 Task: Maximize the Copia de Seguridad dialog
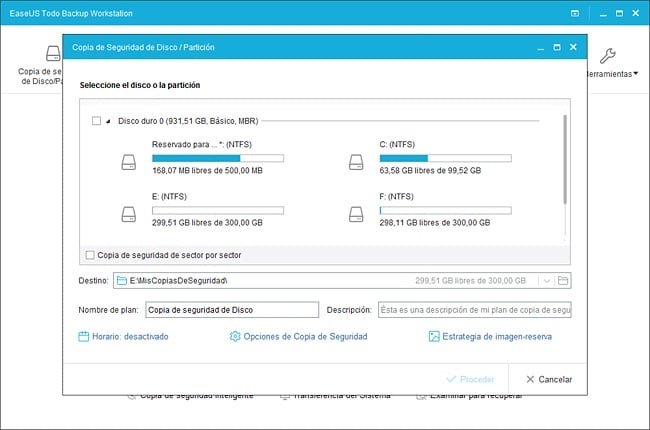pos(557,47)
